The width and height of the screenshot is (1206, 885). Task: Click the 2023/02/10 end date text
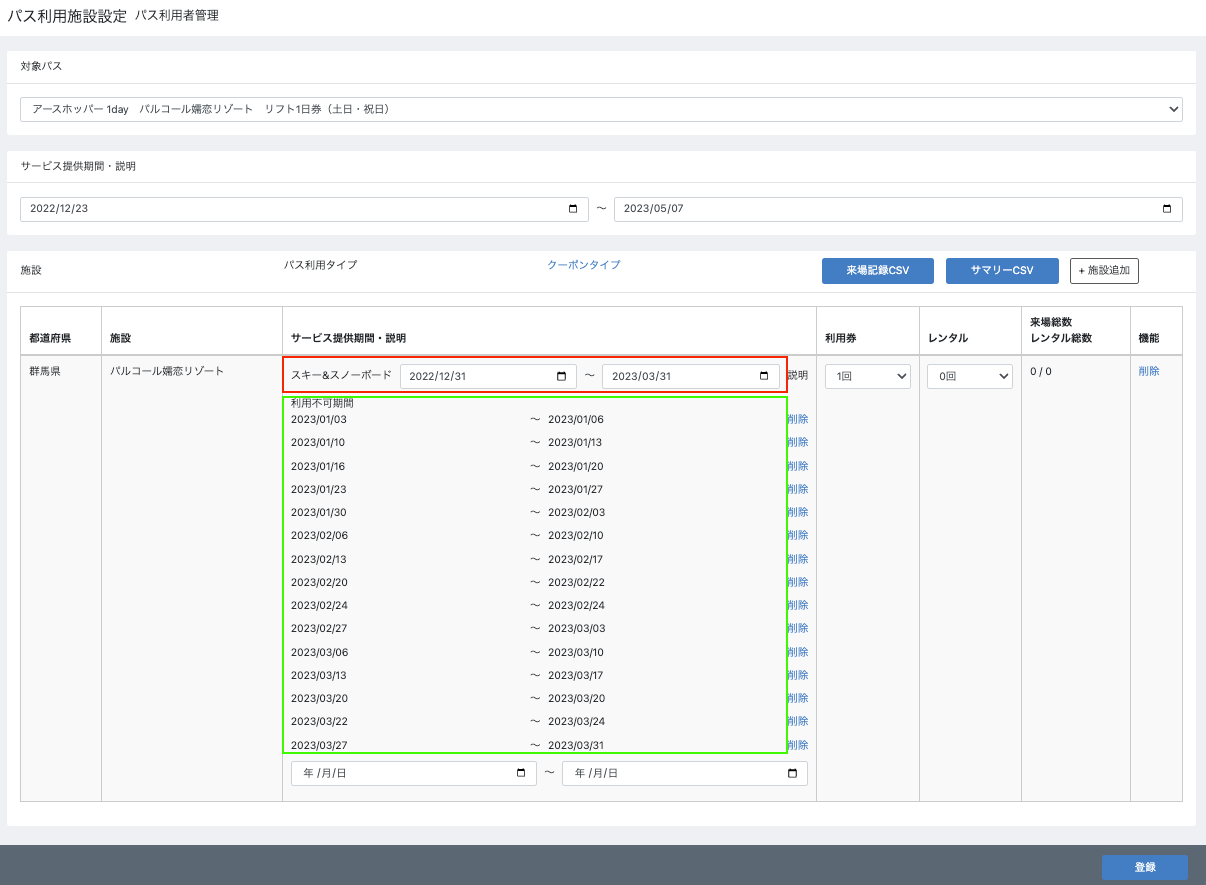tap(576, 535)
